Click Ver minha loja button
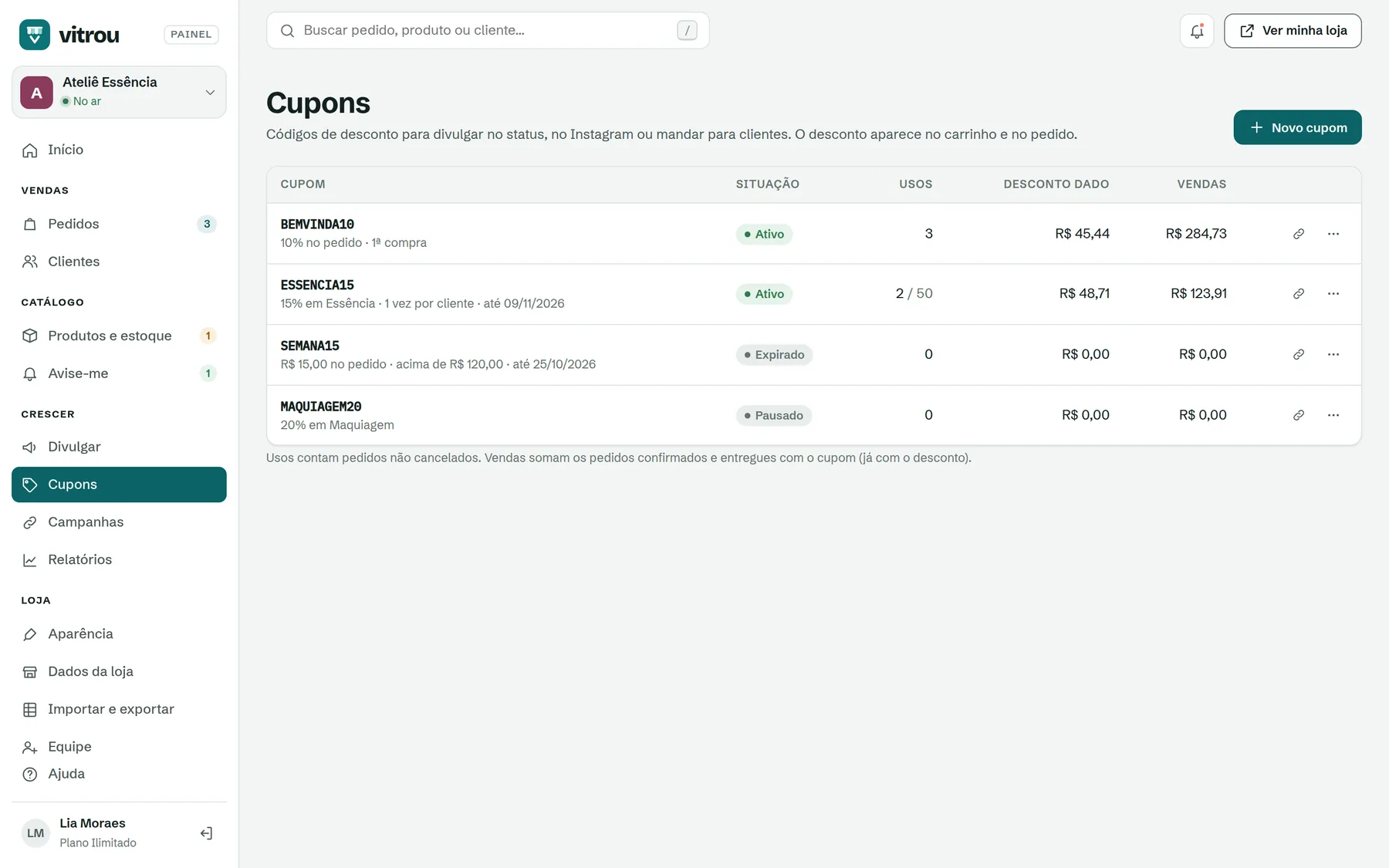1389x868 pixels. coord(1293,31)
